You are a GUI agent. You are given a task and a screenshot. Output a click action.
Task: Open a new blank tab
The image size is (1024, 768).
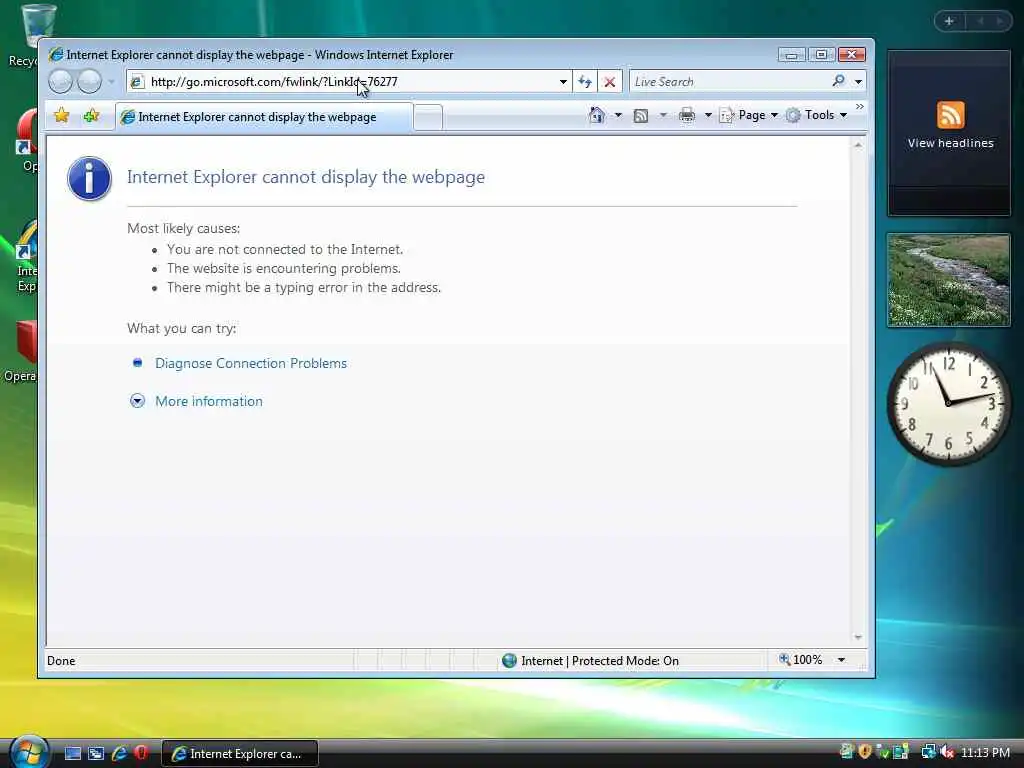[x=428, y=118]
